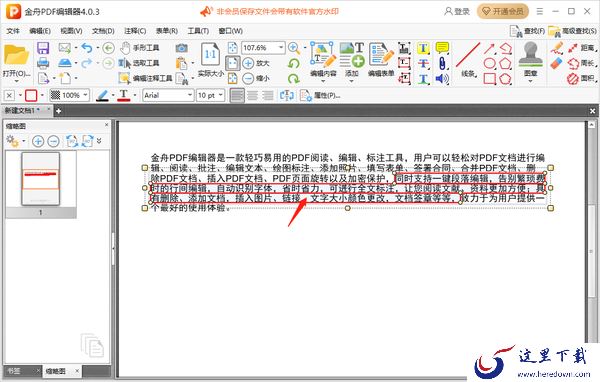Select the yellow highlight text tool

(x=423, y=48)
